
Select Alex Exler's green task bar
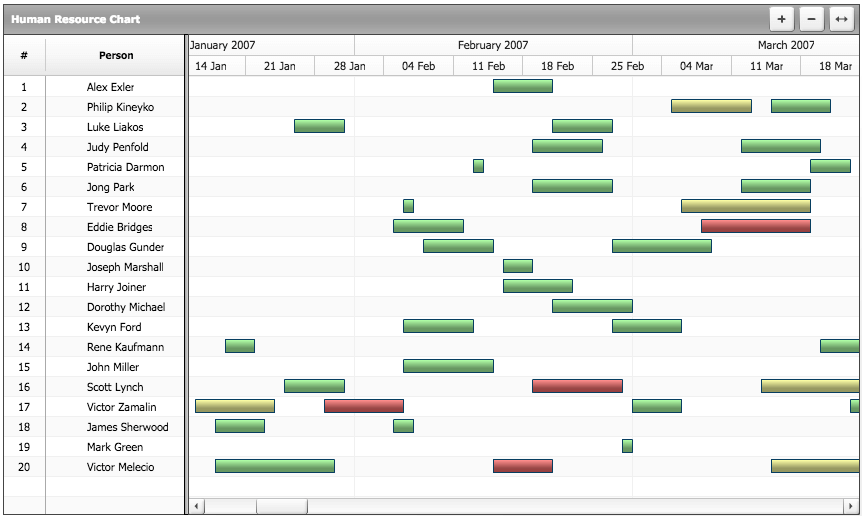click(x=523, y=86)
